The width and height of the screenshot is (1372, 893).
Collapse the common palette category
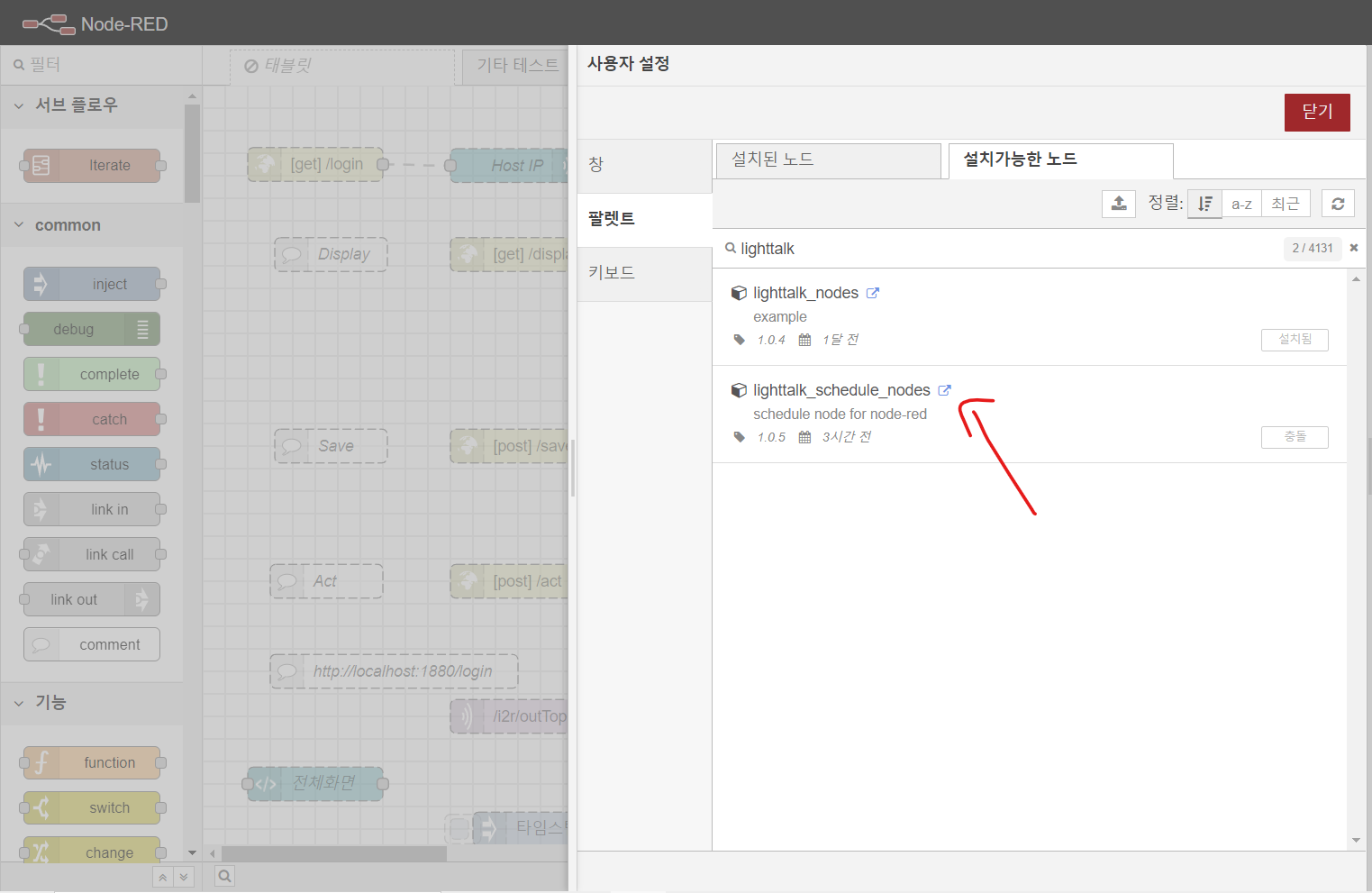tap(92, 225)
